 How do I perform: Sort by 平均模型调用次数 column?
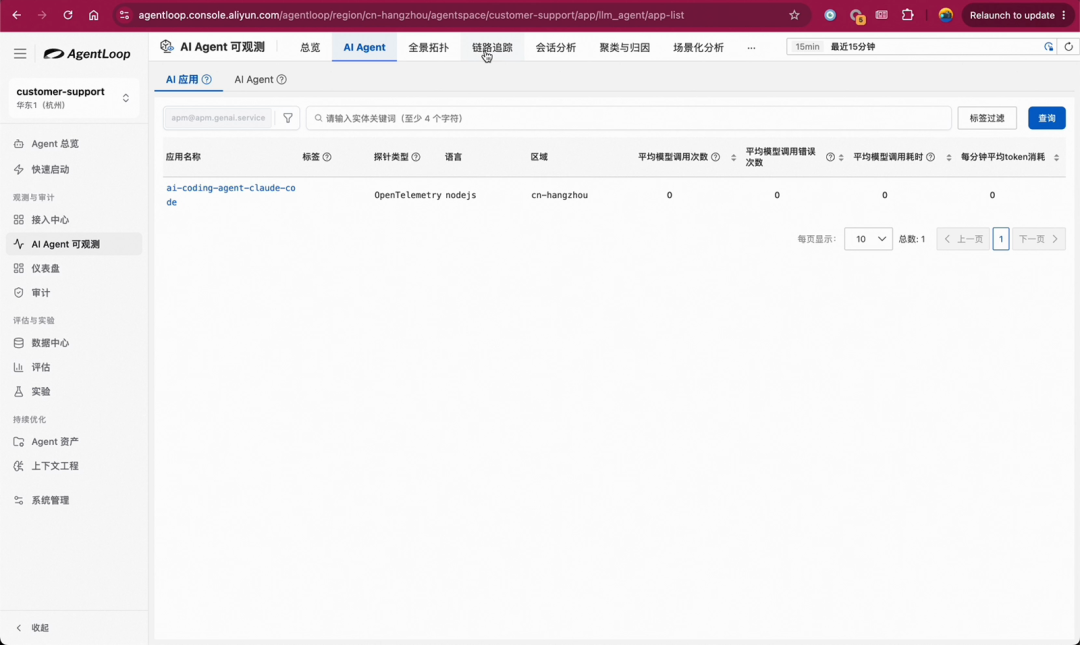[x=733, y=158]
